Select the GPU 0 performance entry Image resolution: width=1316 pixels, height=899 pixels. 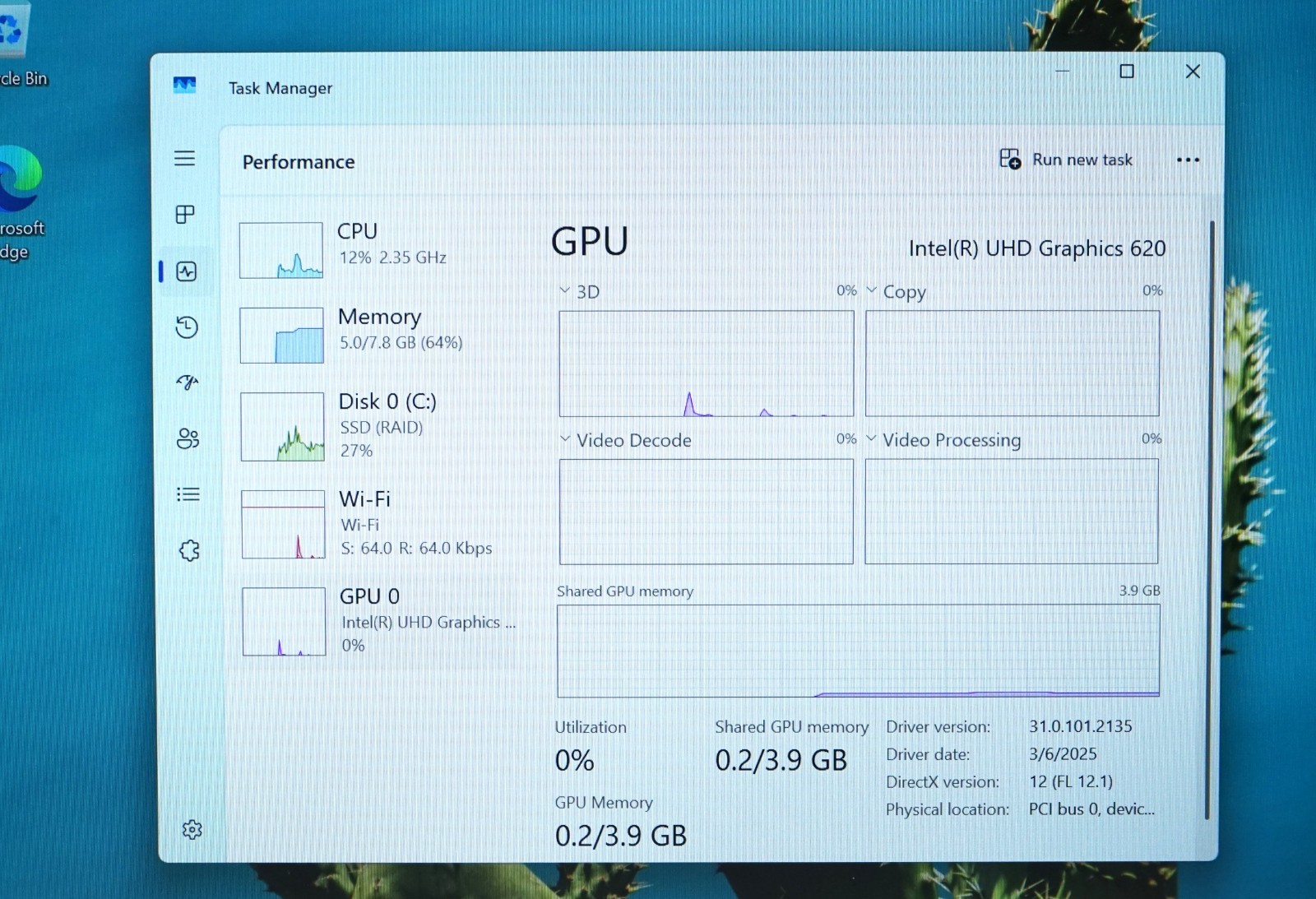tap(378, 621)
